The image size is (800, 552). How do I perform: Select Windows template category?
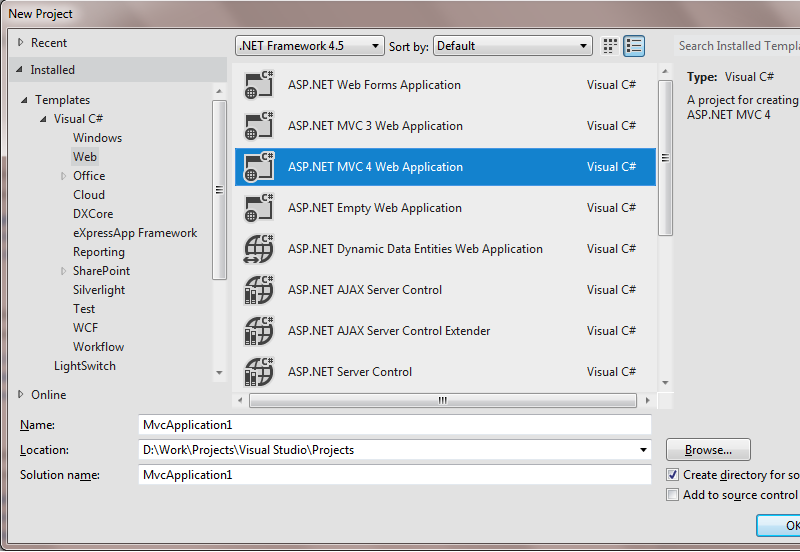[97, 138]
